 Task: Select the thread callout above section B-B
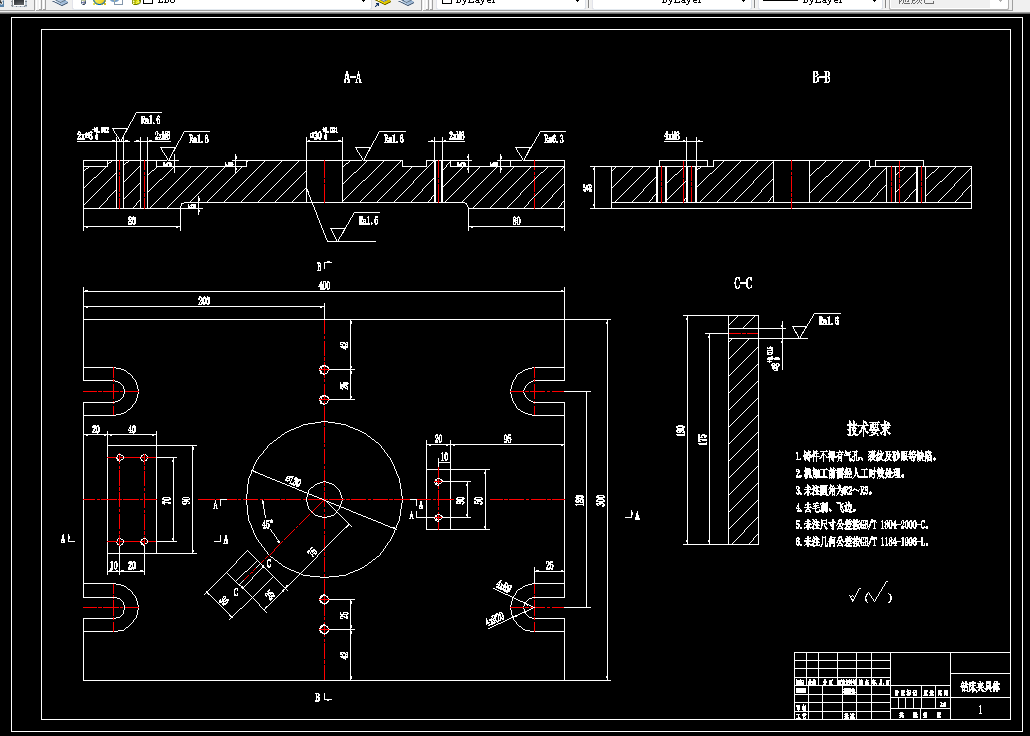point(671,137)
